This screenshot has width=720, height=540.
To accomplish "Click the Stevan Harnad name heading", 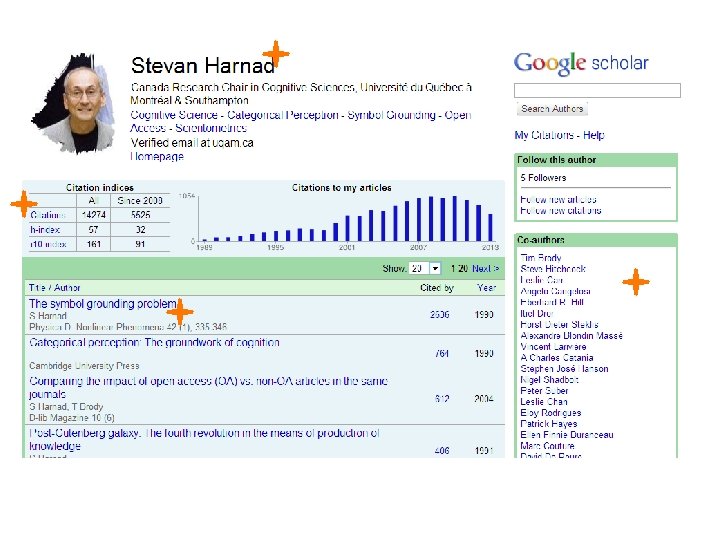I will [x=202, y=66].
